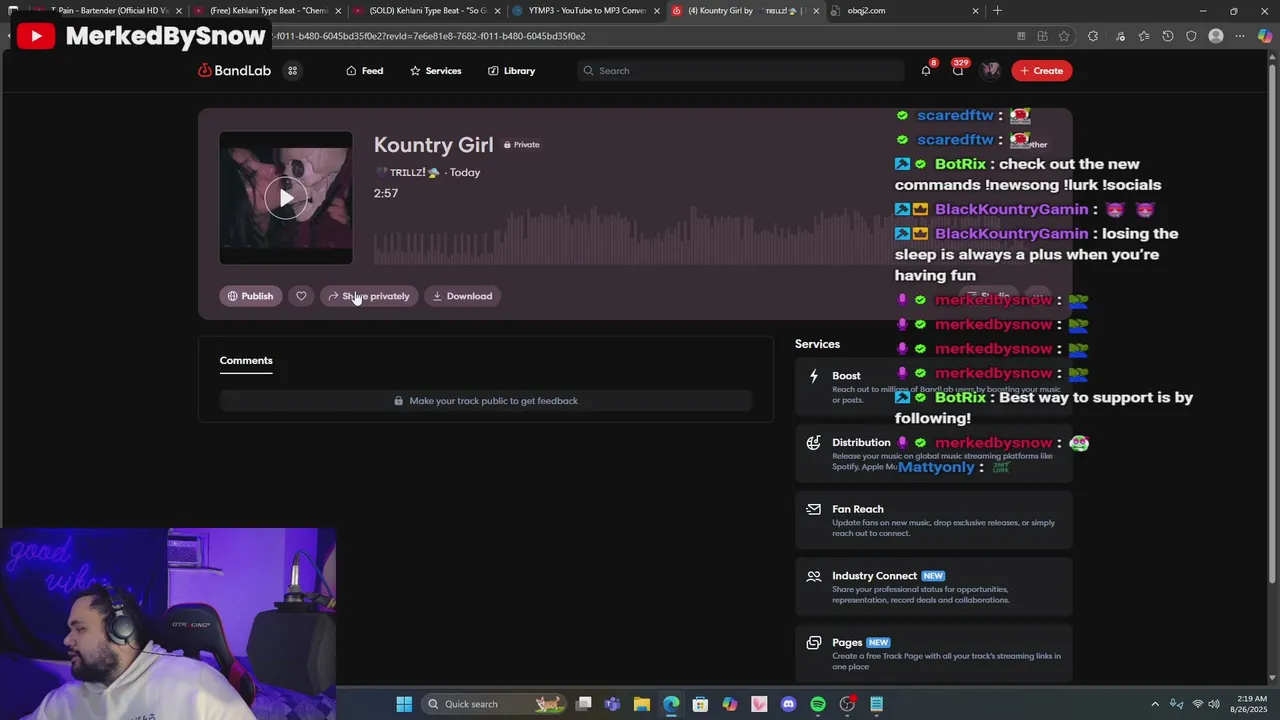Open the Industry Connect service
Screen dimensions: 1280x720
coord(933,587)
